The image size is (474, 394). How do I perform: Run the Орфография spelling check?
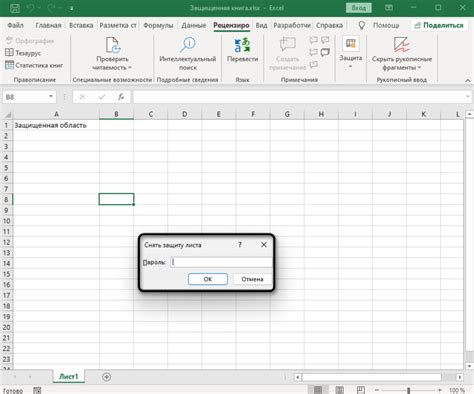30,41
